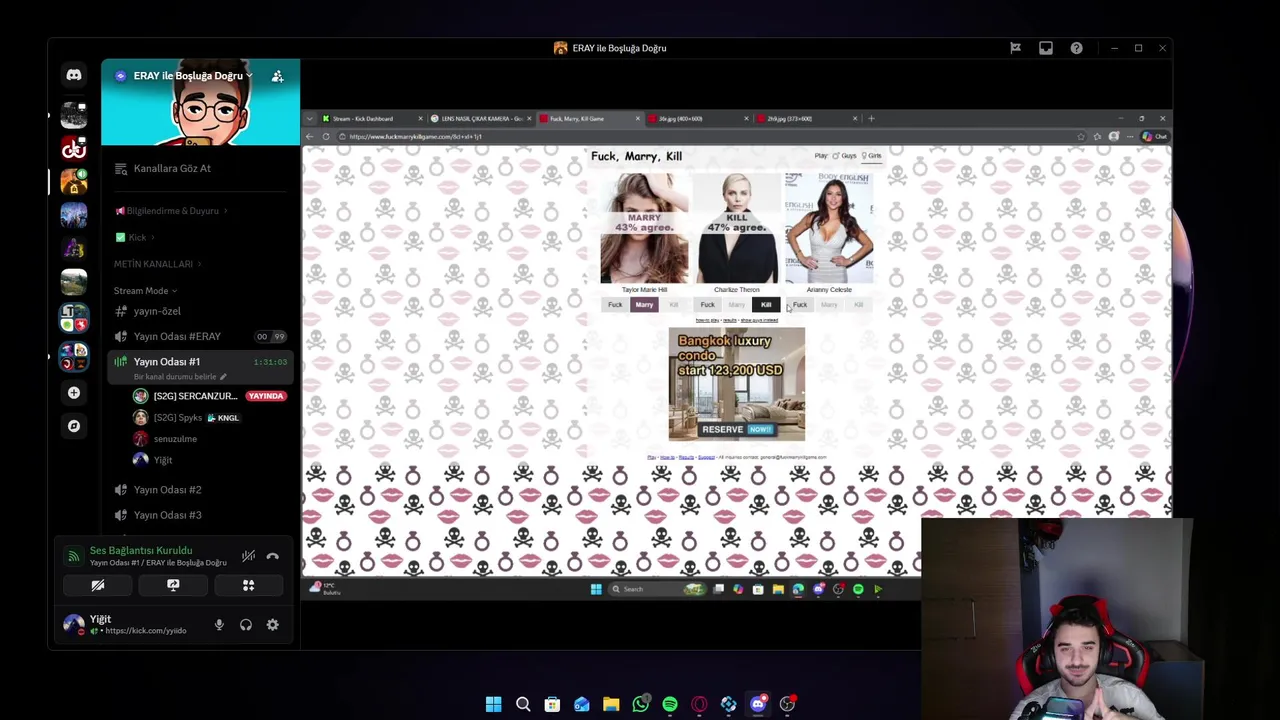Viewport: 1280px width, 720px height.
Task: Add a server with plus icon
Action: [74, 393]
